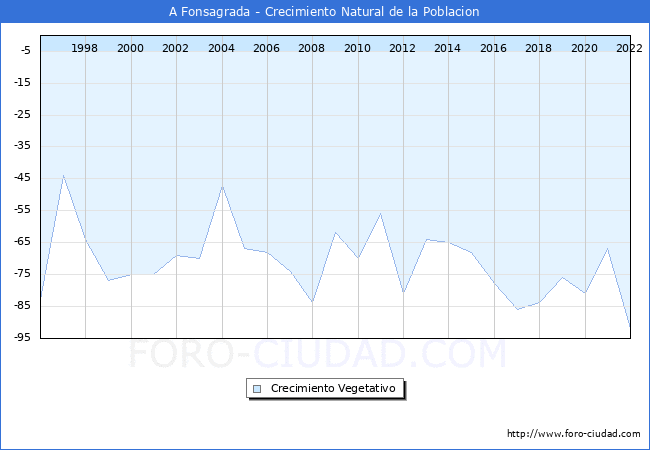Select the 2014 x-axis year label
This screenshot has height=450, width=650.
coord(447,48)
